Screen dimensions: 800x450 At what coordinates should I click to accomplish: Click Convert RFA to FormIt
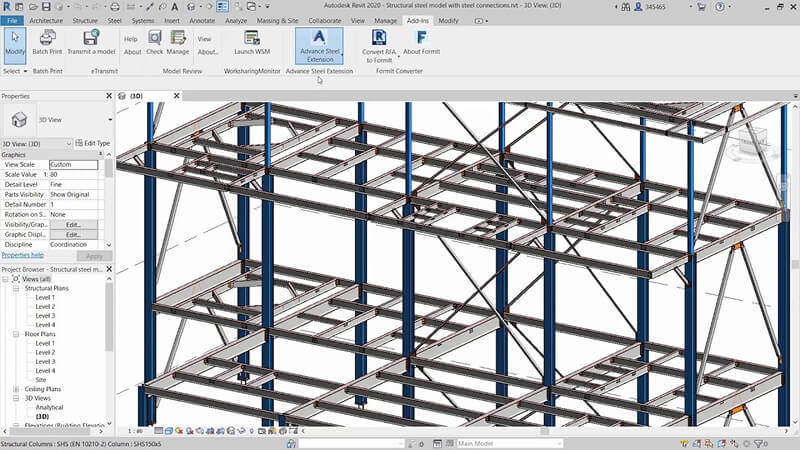point(379,46)
